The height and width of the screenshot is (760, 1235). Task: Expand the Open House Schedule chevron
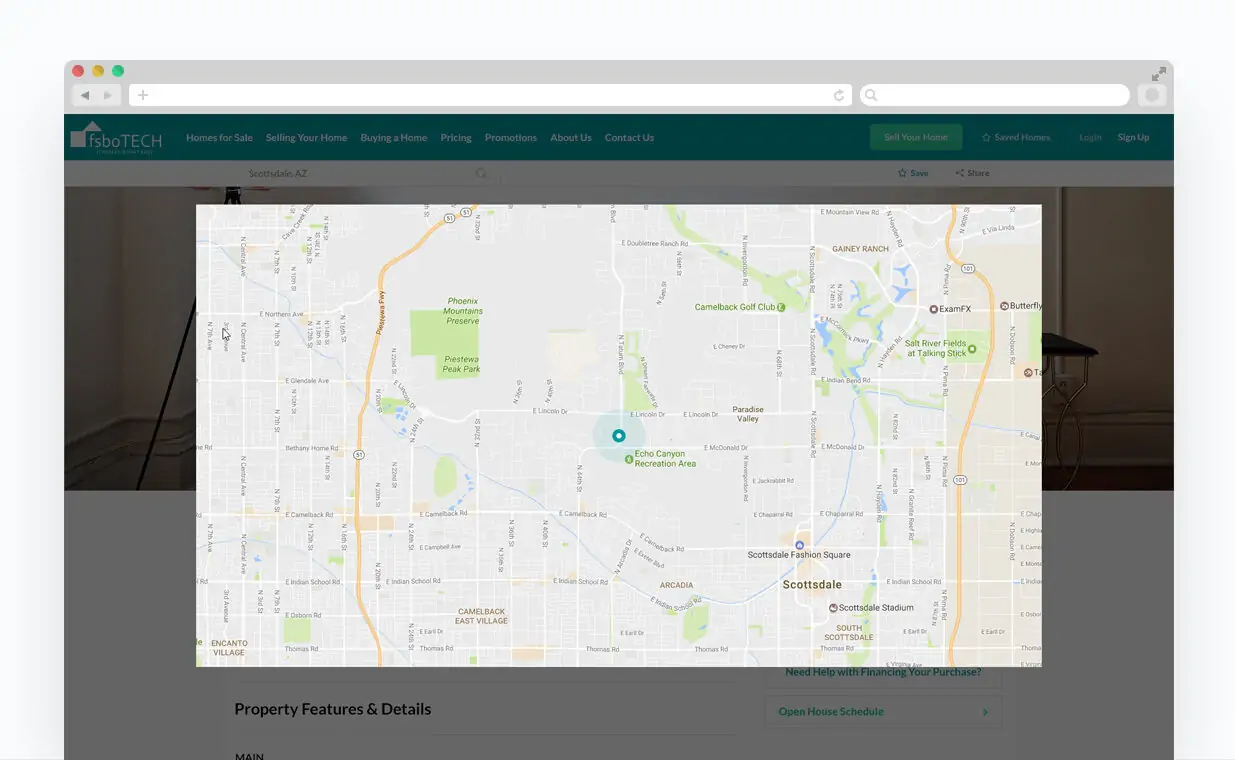pos(985,712)
